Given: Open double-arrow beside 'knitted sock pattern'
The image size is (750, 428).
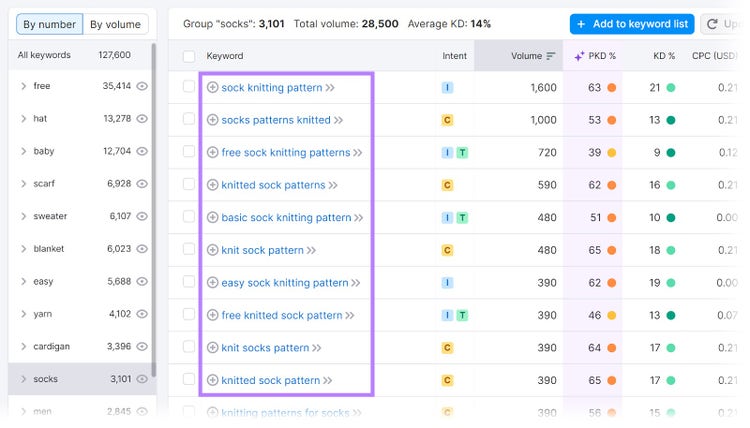Looking at the screenshot, I should (x=327, y=381).
